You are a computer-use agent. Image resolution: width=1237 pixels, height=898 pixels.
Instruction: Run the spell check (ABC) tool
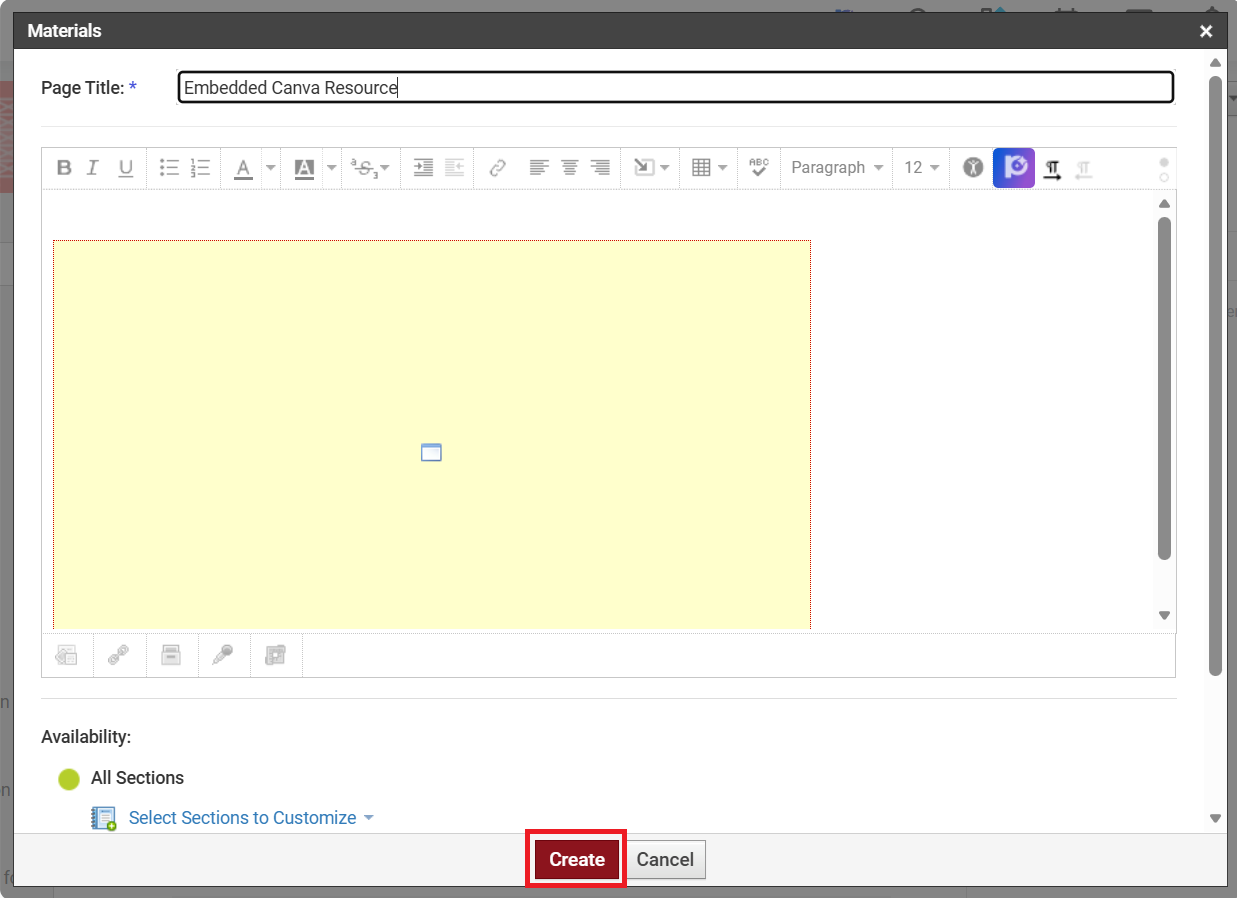point(759,168)
